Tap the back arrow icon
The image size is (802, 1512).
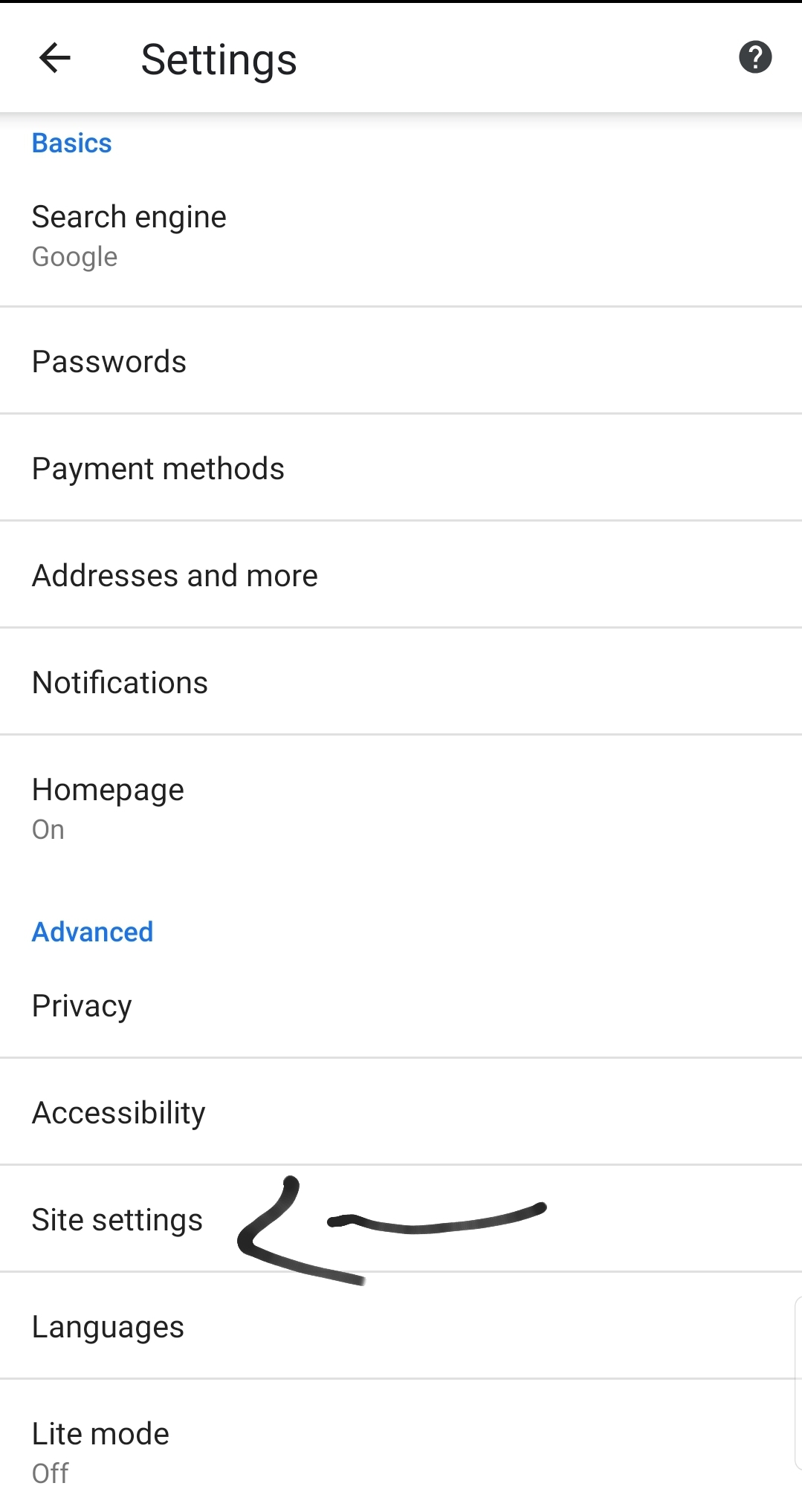click(x=55, y=58)
